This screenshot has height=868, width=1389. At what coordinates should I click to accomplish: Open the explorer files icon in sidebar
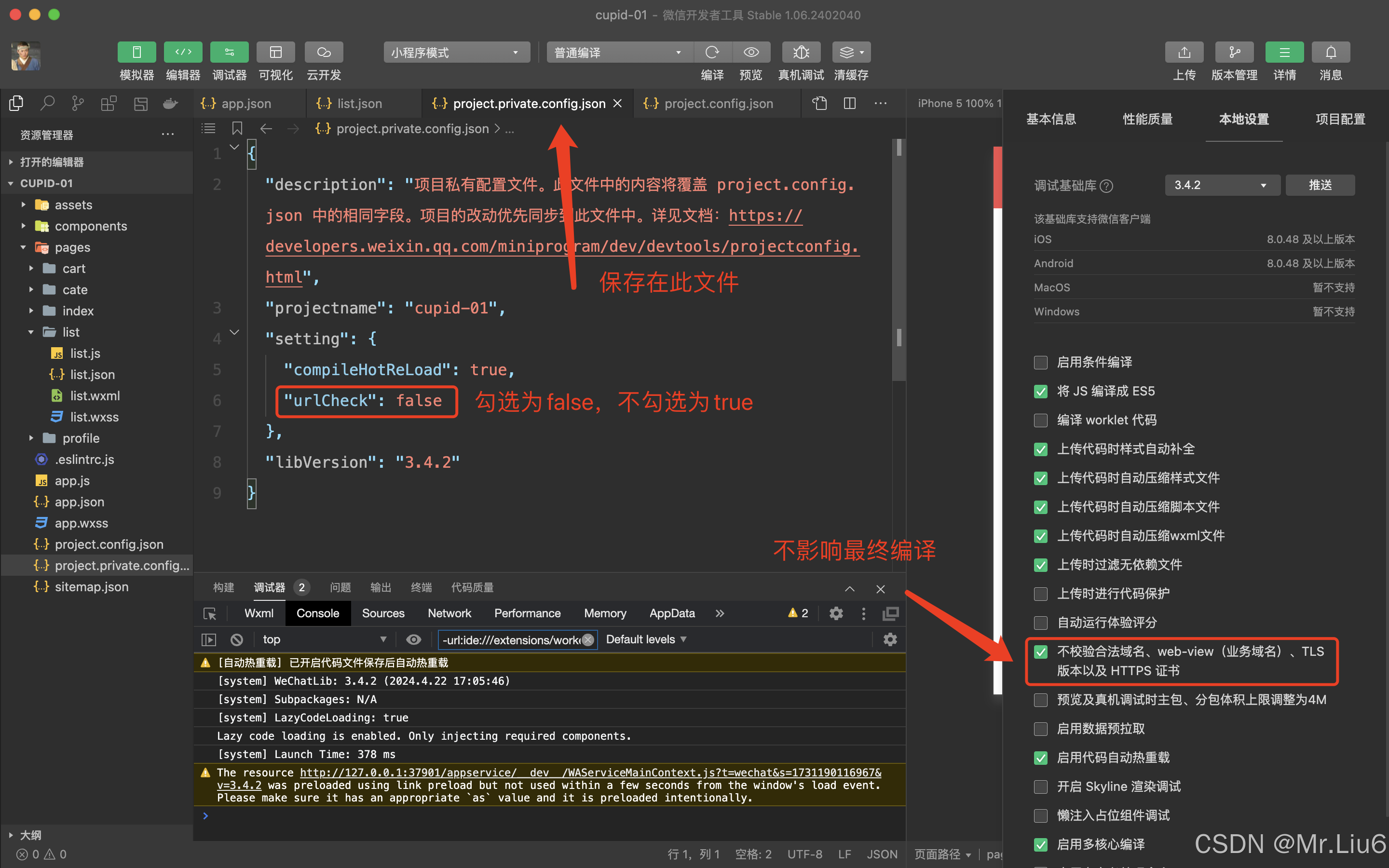tap(16, 103)
